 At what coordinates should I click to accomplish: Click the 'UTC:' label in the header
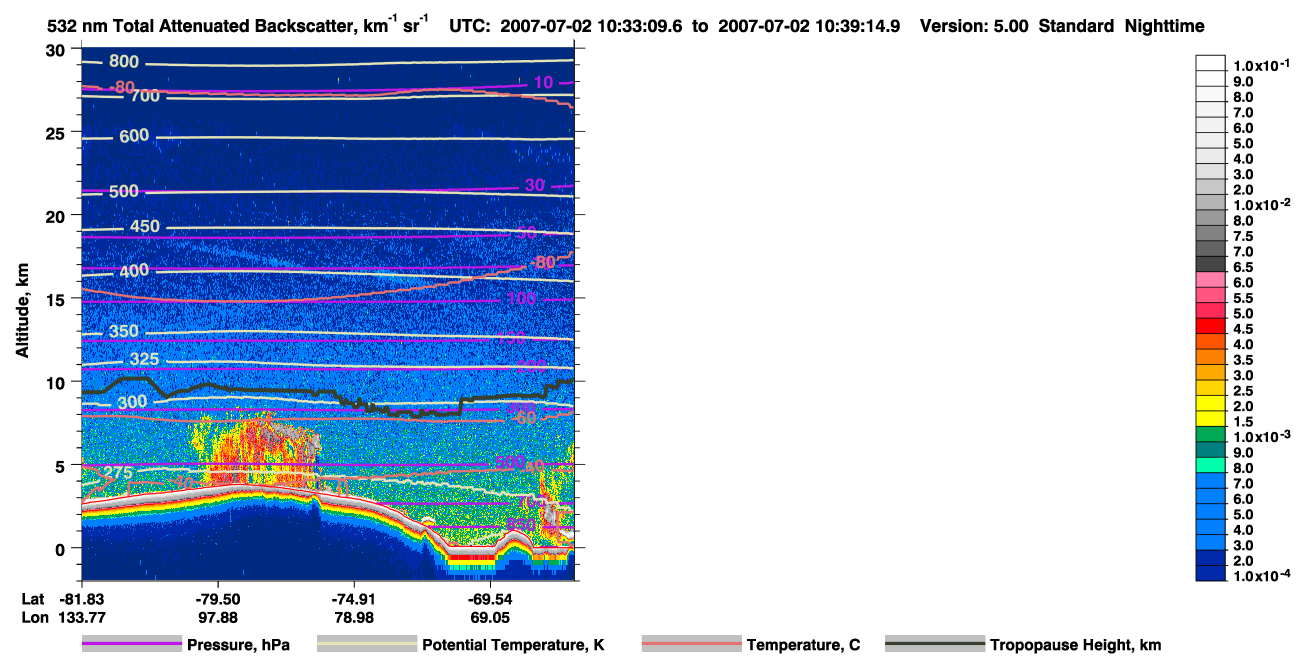click(x=470, y=26)
